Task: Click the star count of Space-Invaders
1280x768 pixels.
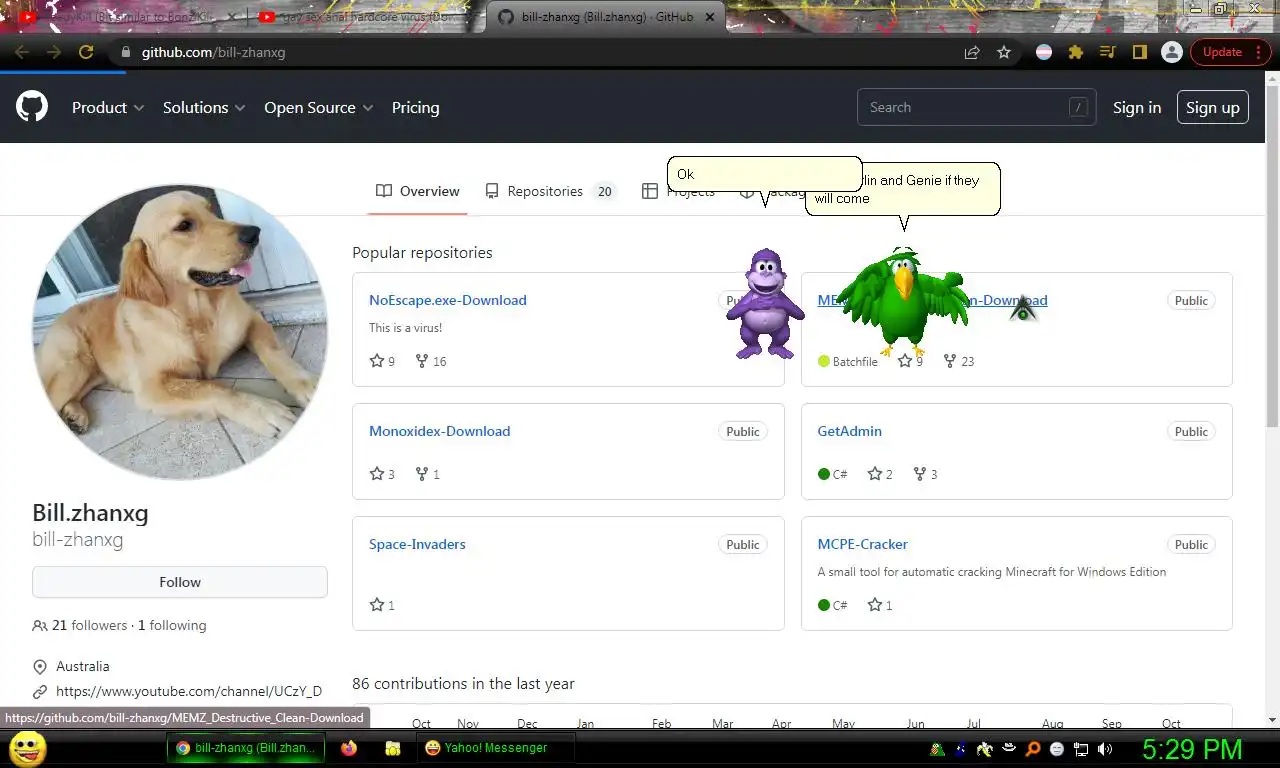Action: click(382, 605)
